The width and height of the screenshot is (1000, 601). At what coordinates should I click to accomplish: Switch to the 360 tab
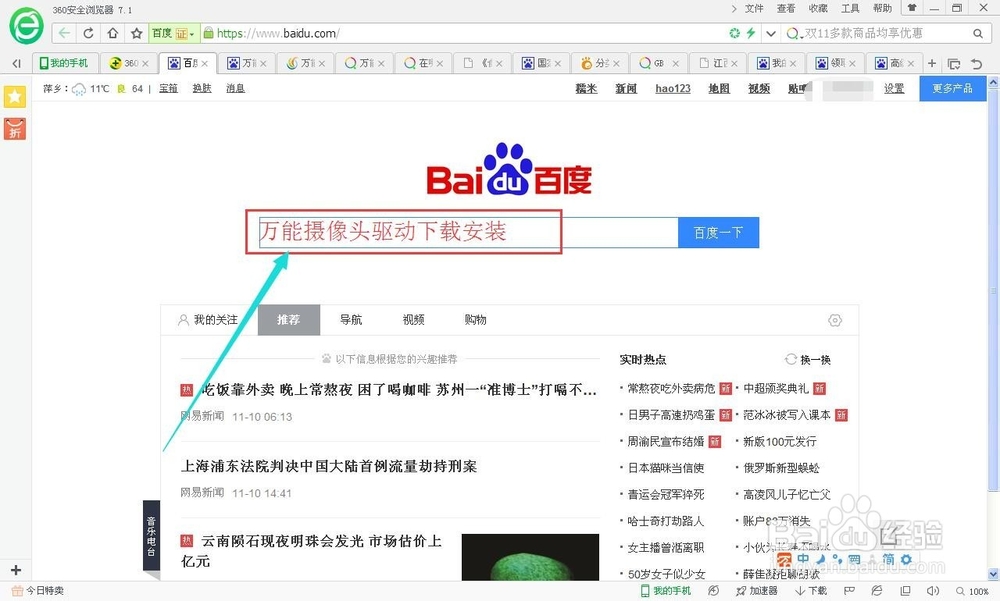pyautogui.click(x=124, y=63)
